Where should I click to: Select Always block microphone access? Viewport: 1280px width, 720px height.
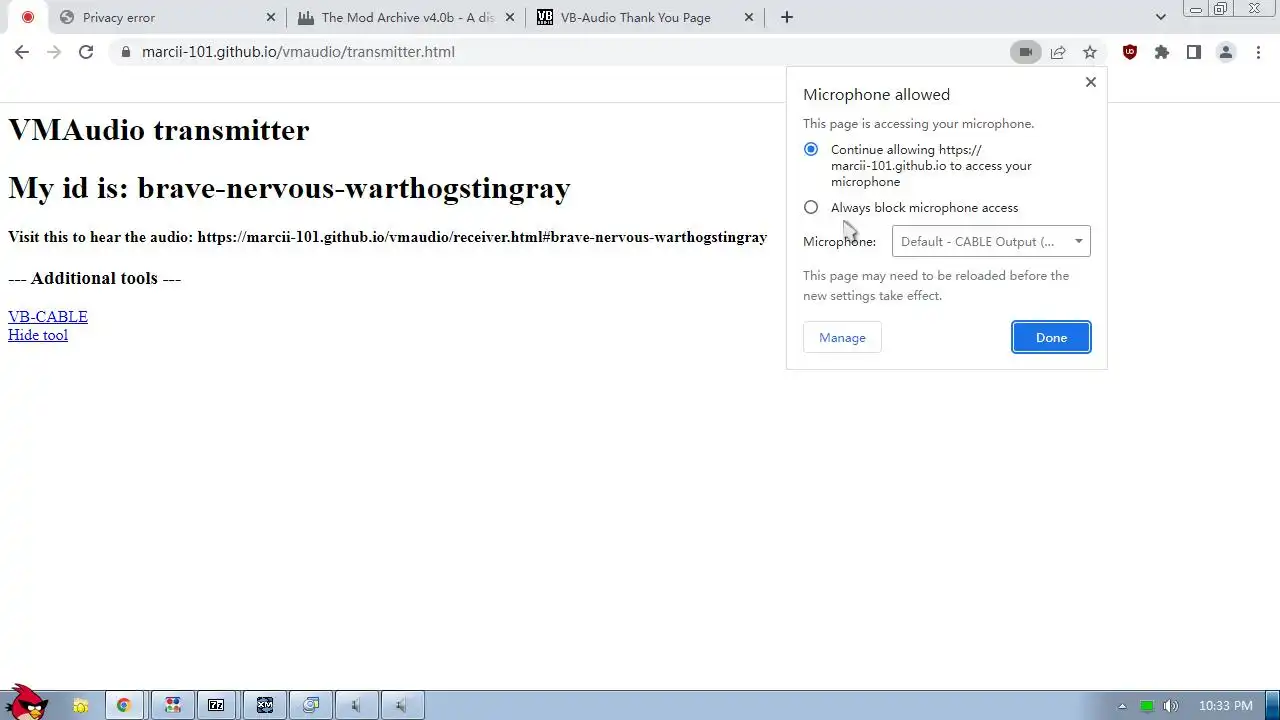[x=811, y=207]
